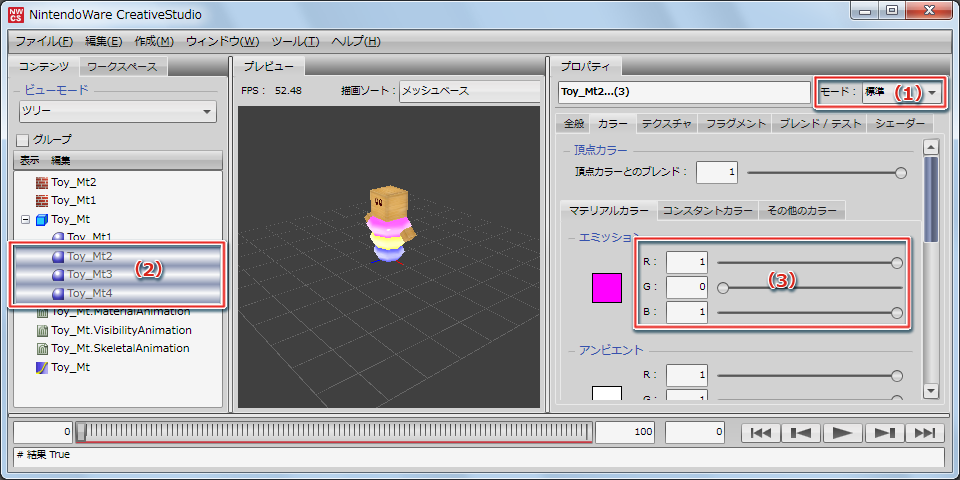960x480 pixels.
Task: Click the Toy_Mt.SkeletalAnimation item icon
Action: 42,349
